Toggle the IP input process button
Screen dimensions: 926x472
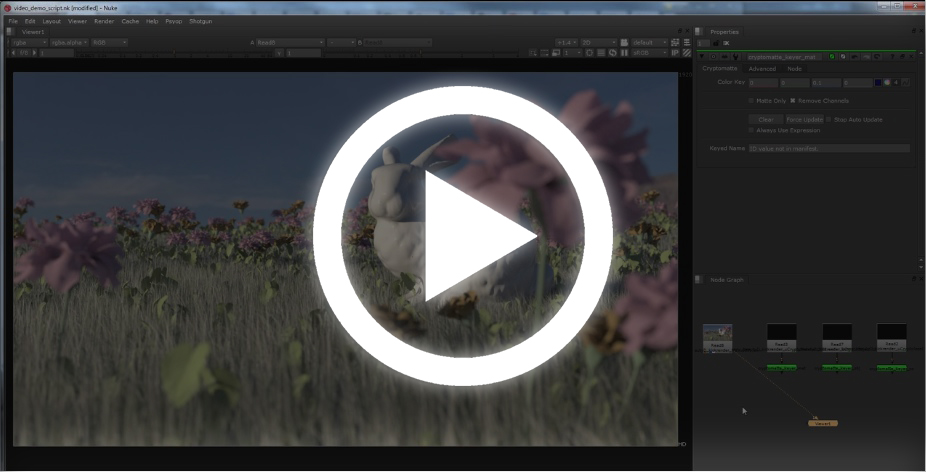coord(675,53)
